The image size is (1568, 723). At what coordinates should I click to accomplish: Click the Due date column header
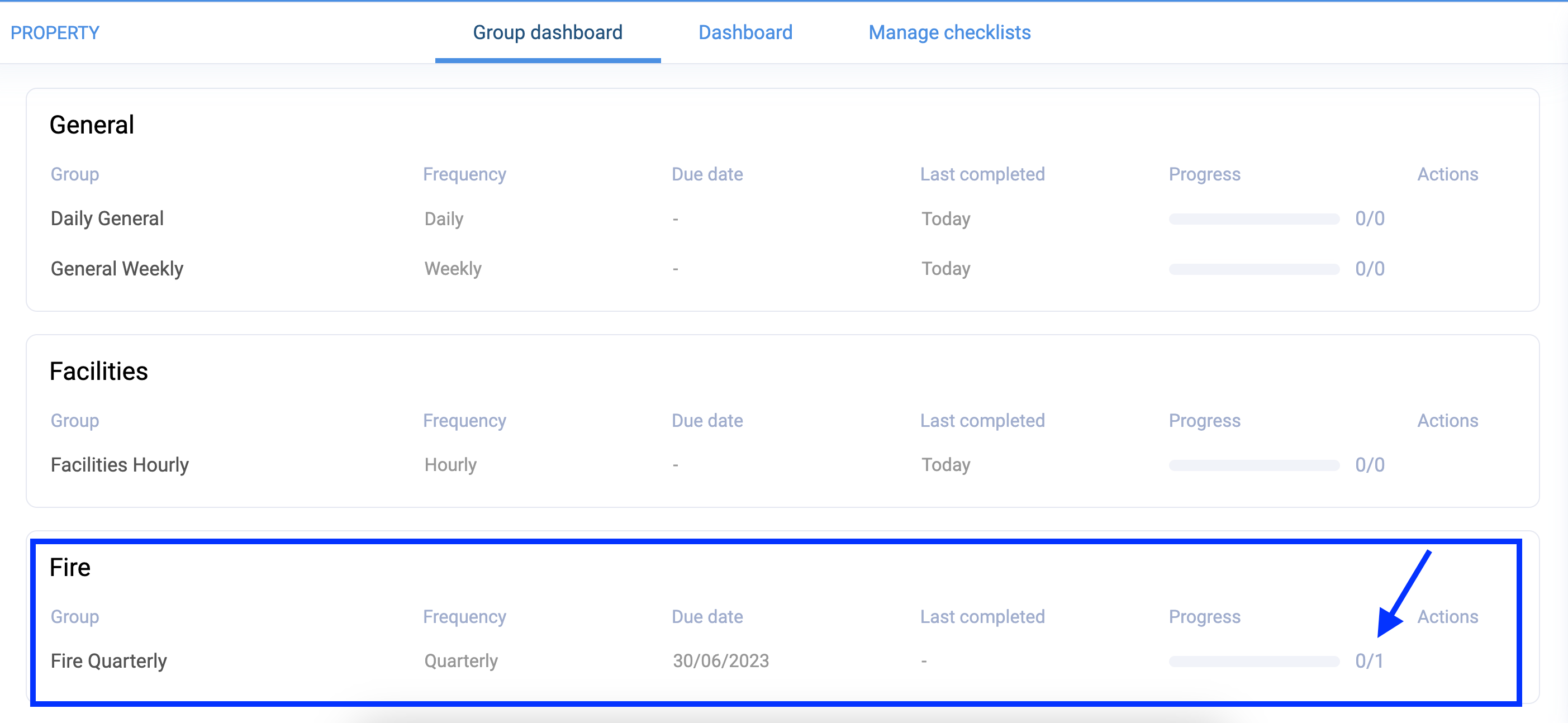tap(707, 173)
